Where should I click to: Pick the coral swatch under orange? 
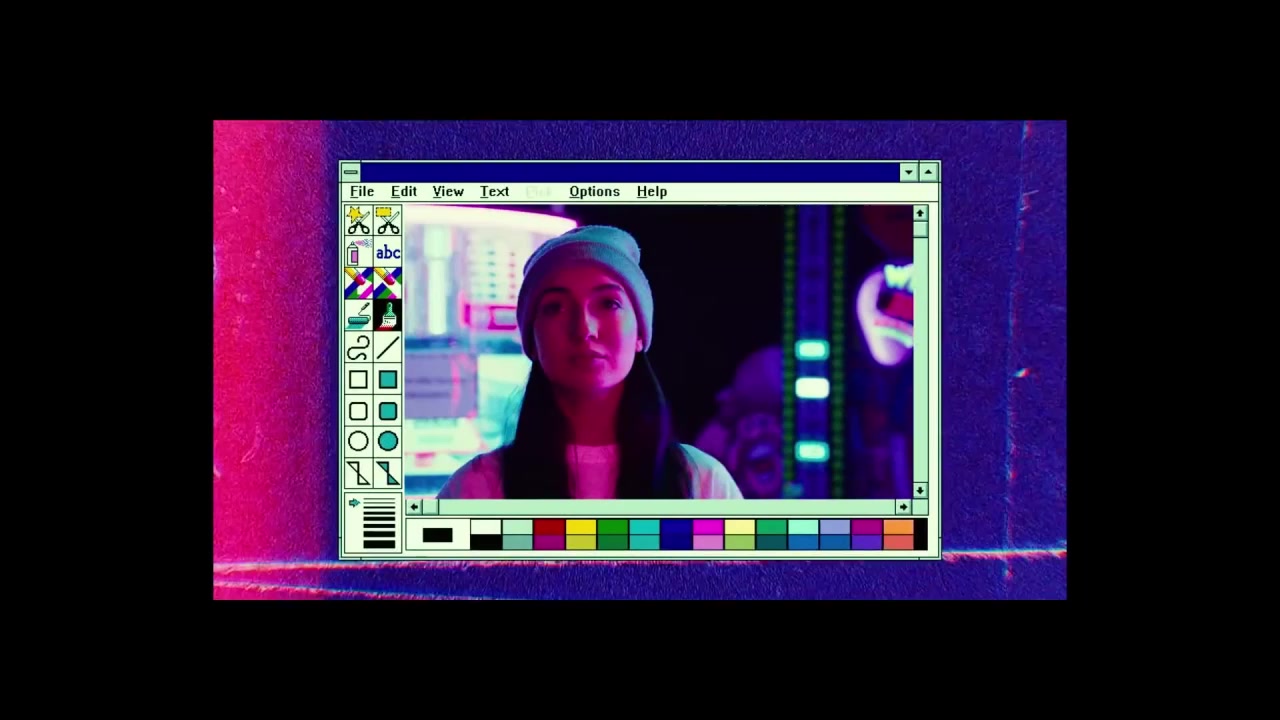coord(899,542)
